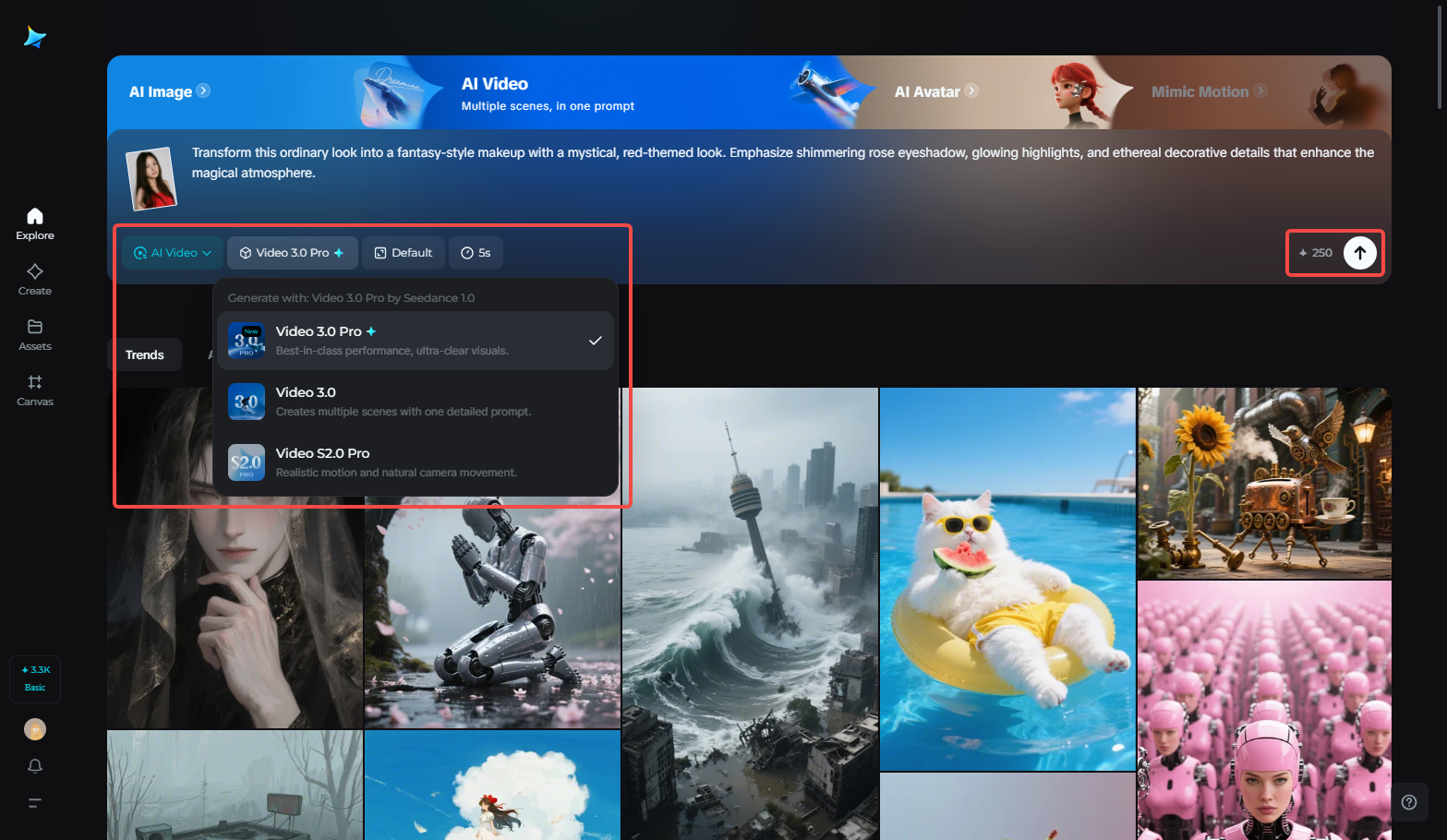Switch to the AI Avatar banner tab

[x=936, y=91]
